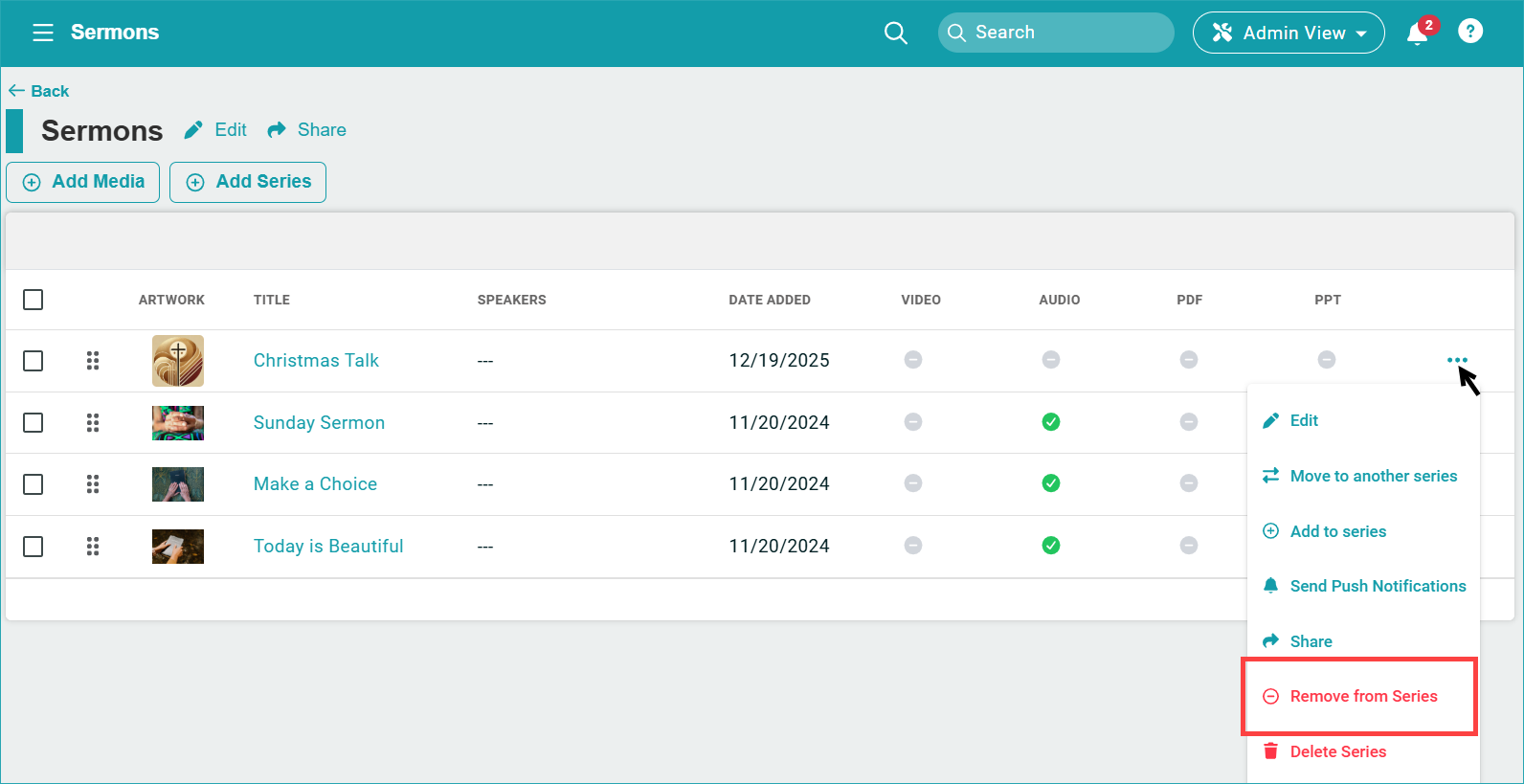
Task: Select Move to another series option
Action: click(1372, 476)
